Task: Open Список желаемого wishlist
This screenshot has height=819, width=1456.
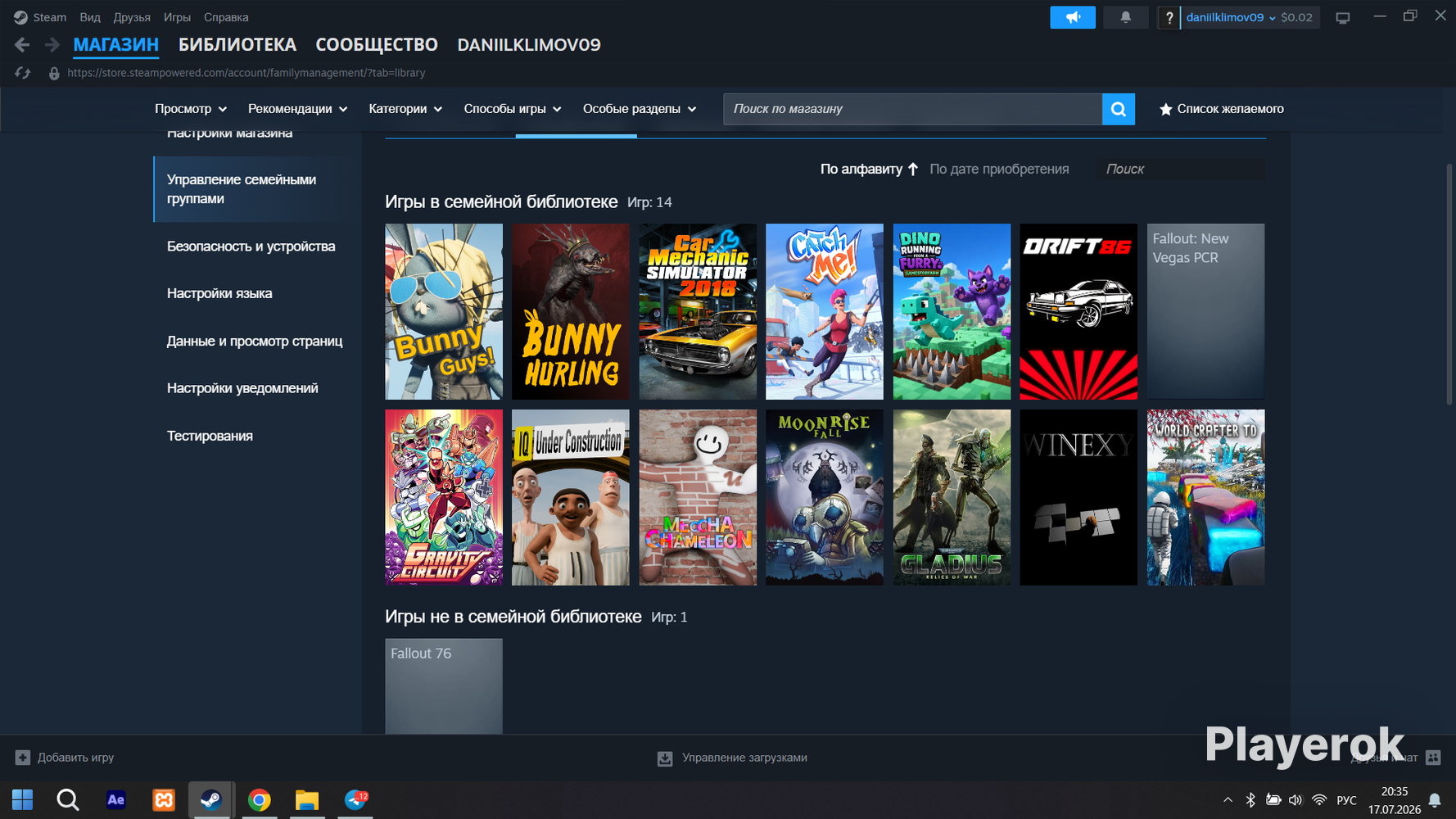Action: pyautogui.click(x=1221, y=109)
